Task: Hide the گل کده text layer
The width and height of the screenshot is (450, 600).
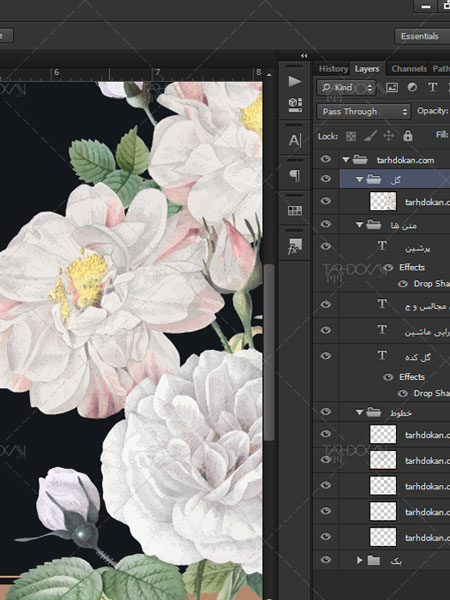Action: coord(326,356)
